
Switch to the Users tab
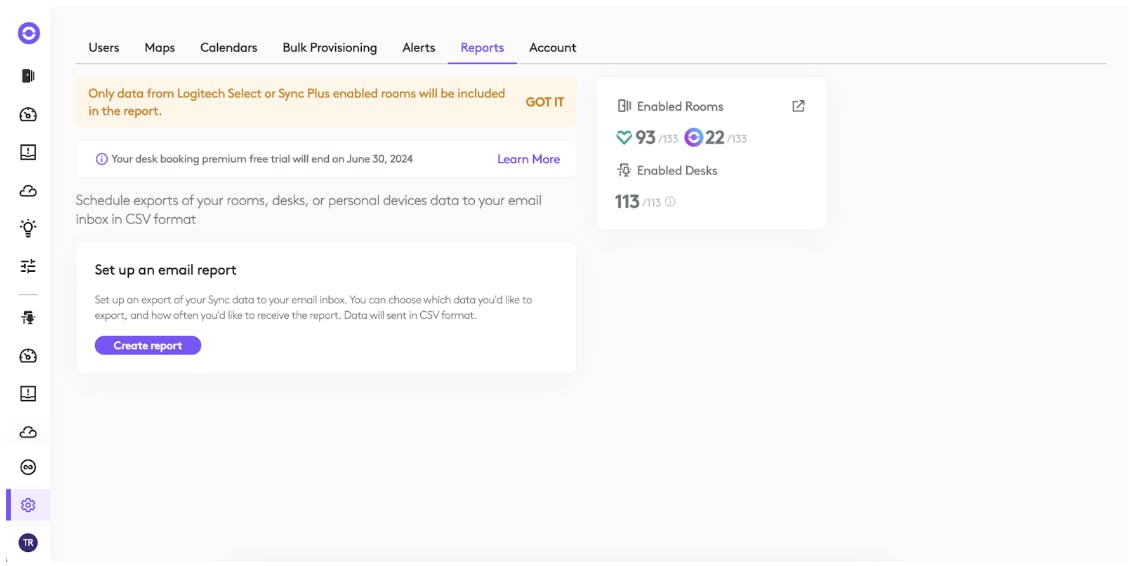click(104, 48)
